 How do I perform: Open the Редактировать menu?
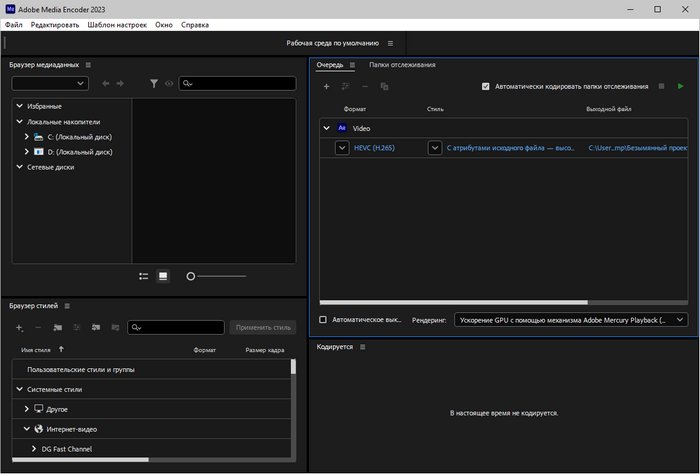click(55, 25)
